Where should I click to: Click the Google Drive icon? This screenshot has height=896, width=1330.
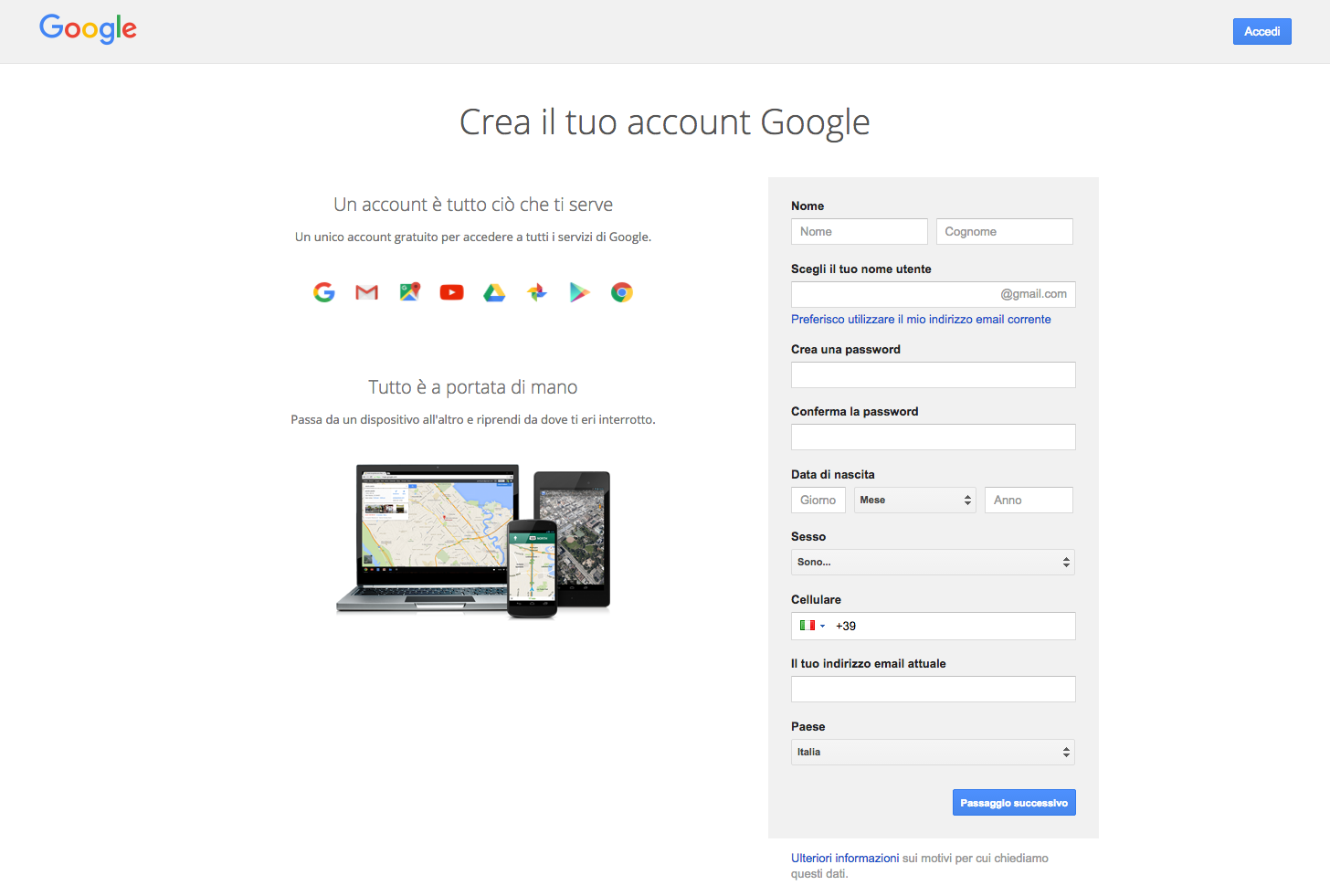click(494, 292)
